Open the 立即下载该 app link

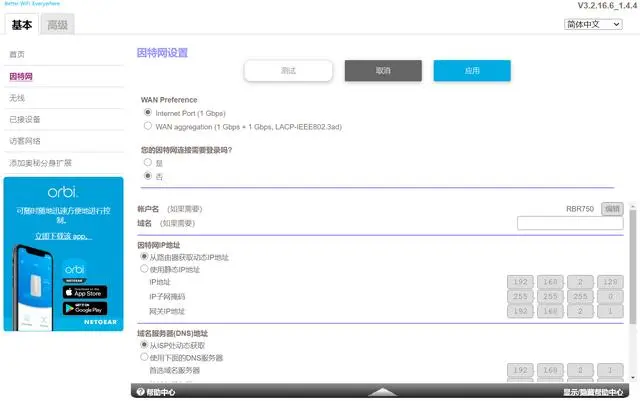tap(63, 236)
